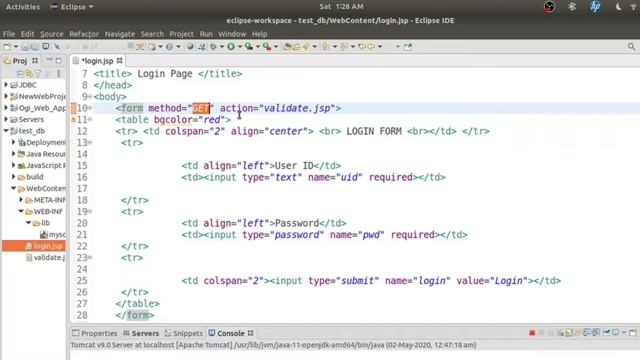The image size is (640, 360).
Task: Click the night light moon icon
Action: click(618, 7)
